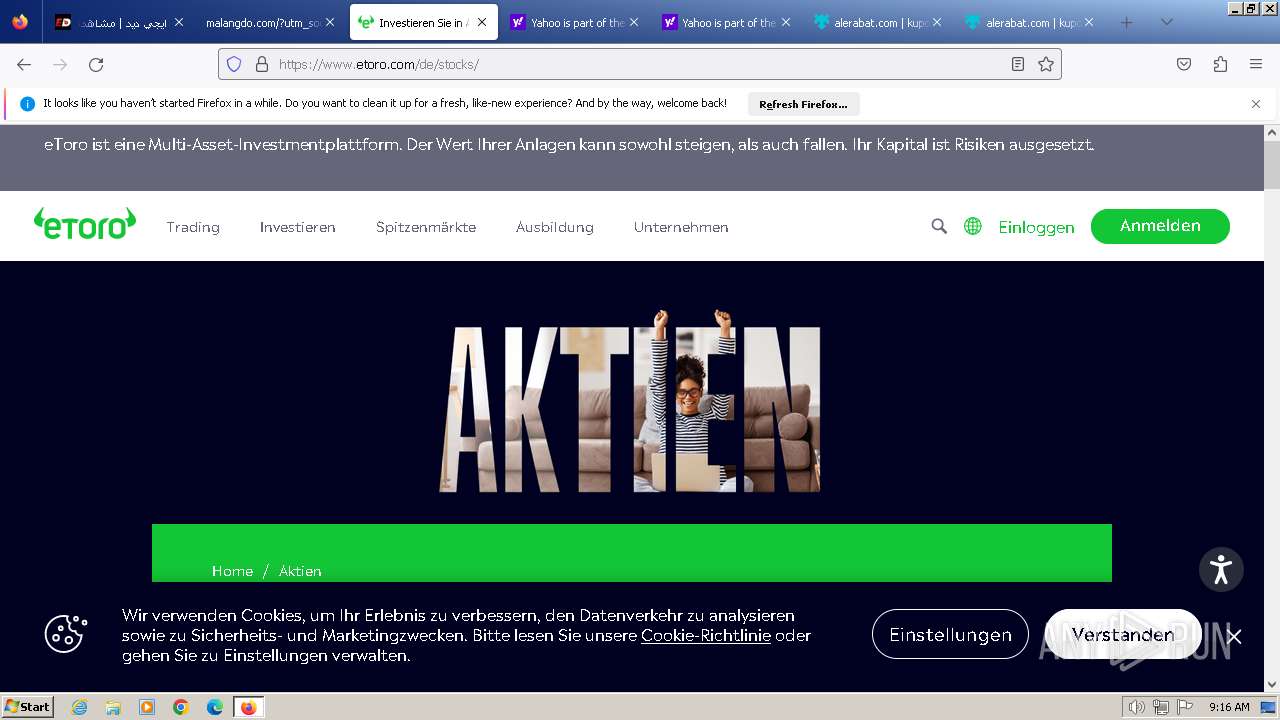Click the scrollbar down arrow
Viewport: 1280px width, 720px height.
coord(1272,685)
